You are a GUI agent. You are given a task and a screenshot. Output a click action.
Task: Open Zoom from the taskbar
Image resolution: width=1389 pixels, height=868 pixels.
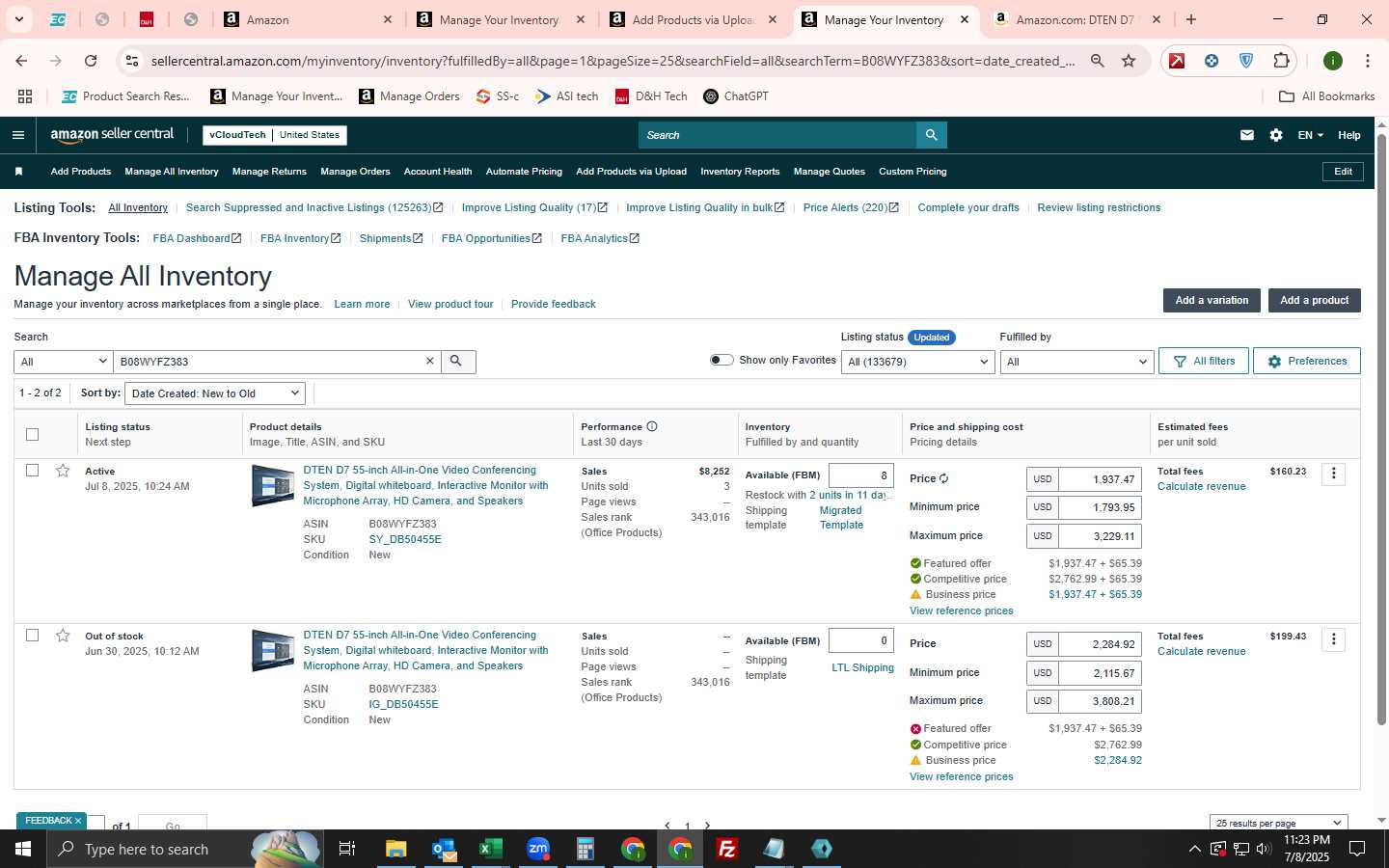click(538, 849)
